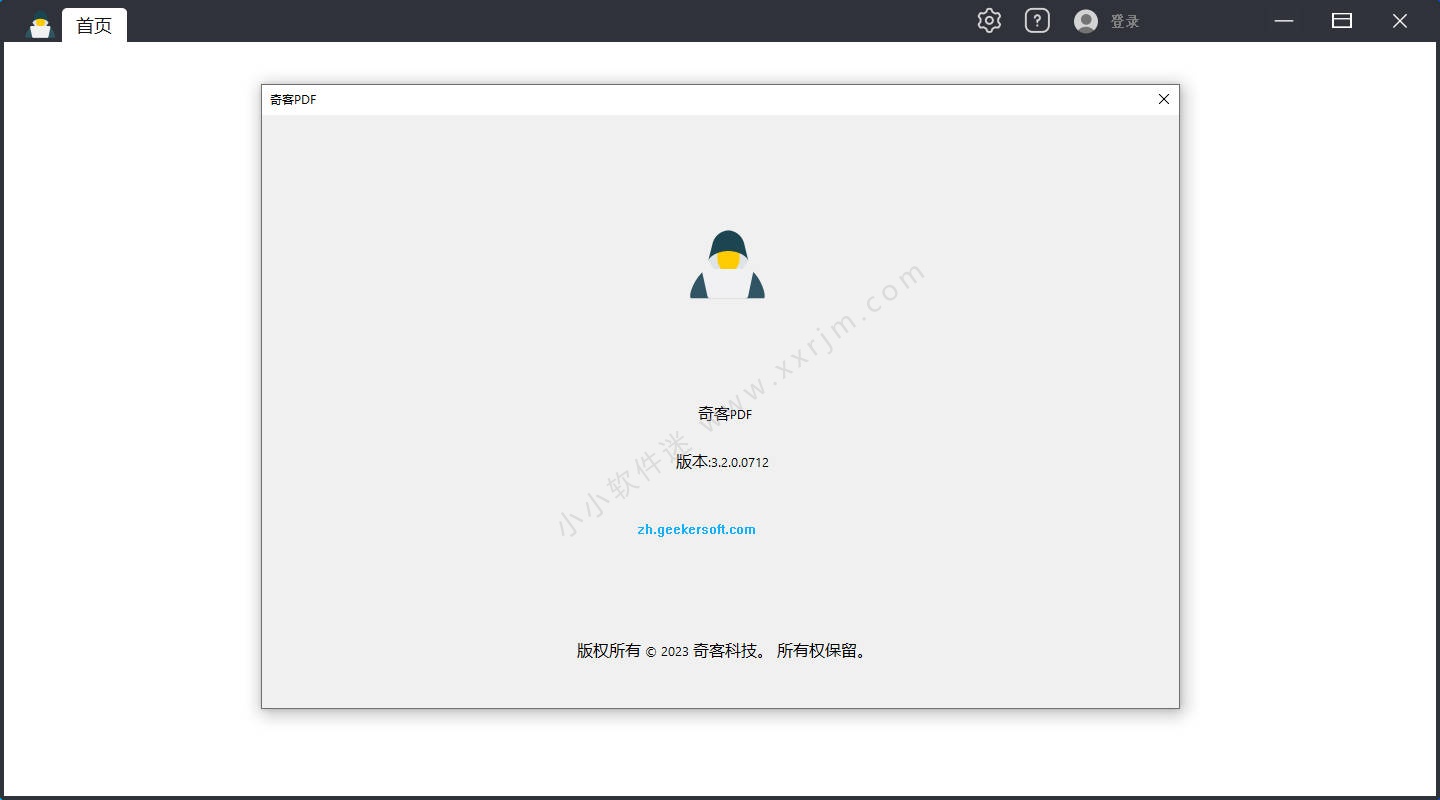Click the 奇客PDF name below the logo
1440x800 pixels.
(x=725, y=413)
